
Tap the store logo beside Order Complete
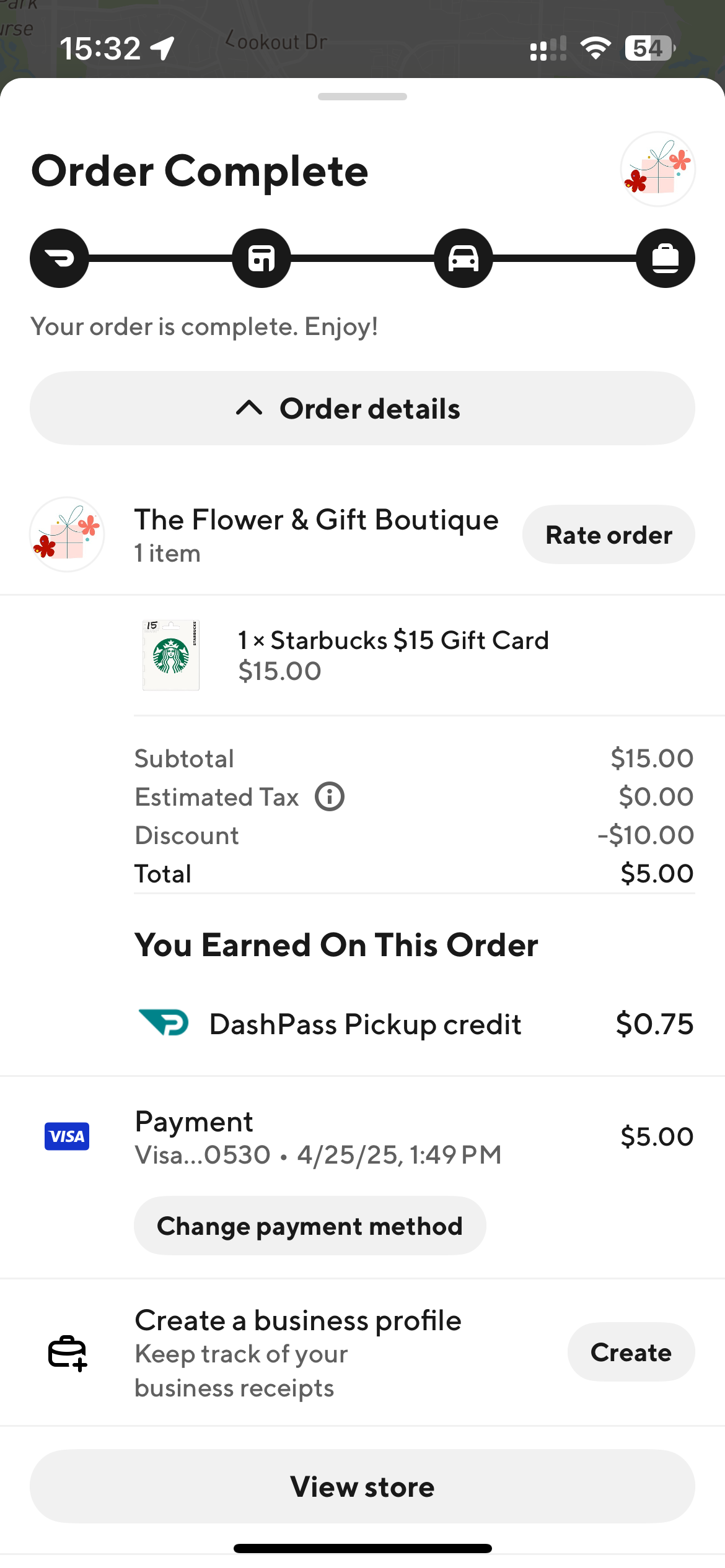657,169
